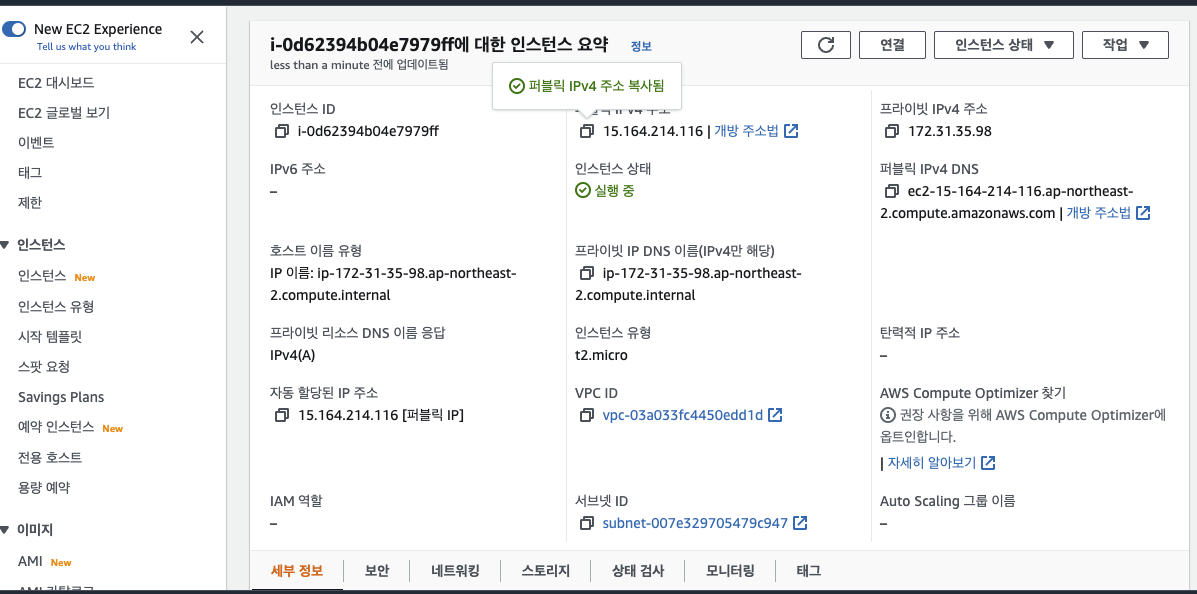Switch to the 세부 정보 tab

297,571
